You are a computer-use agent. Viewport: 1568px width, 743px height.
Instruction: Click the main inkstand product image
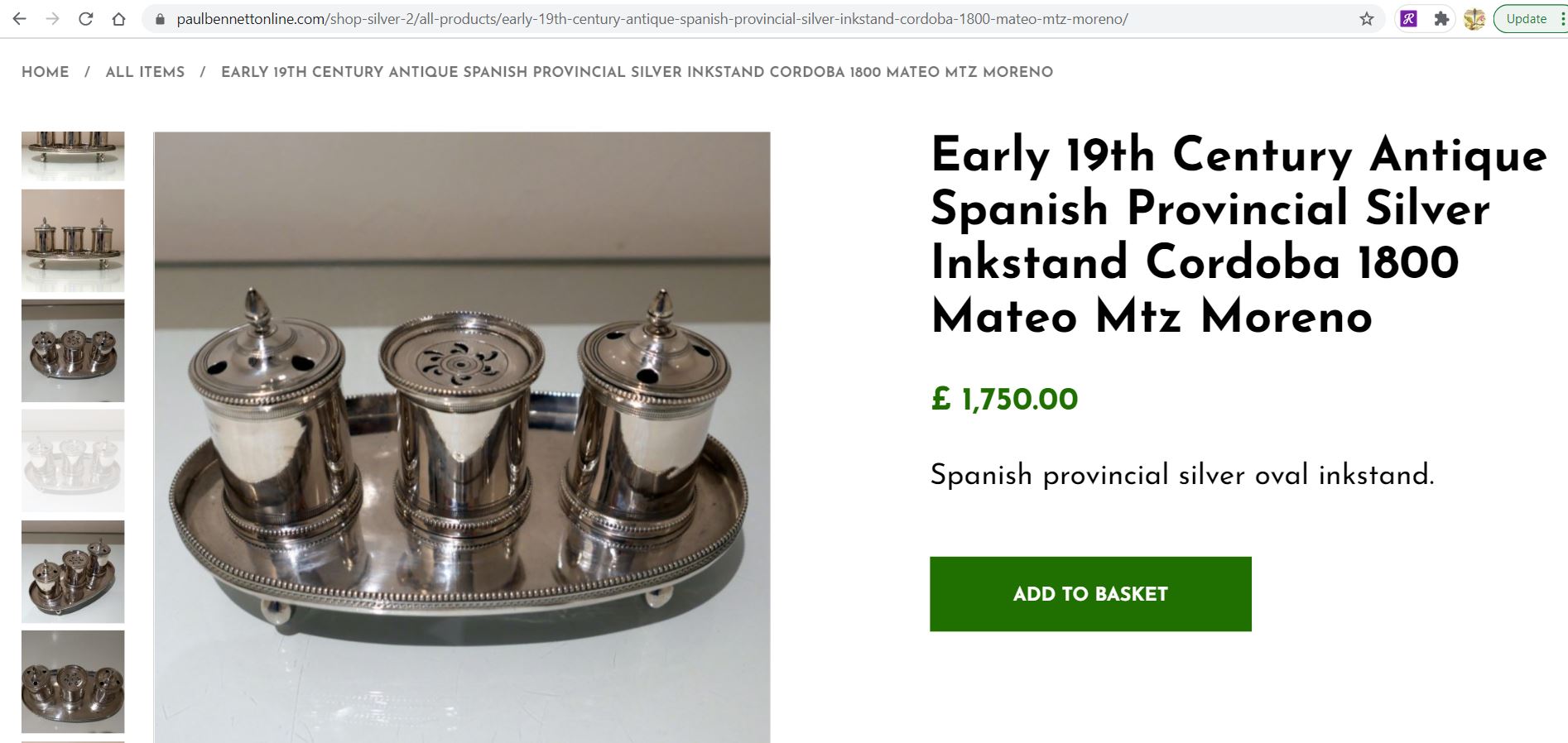(x=461, y=437)
